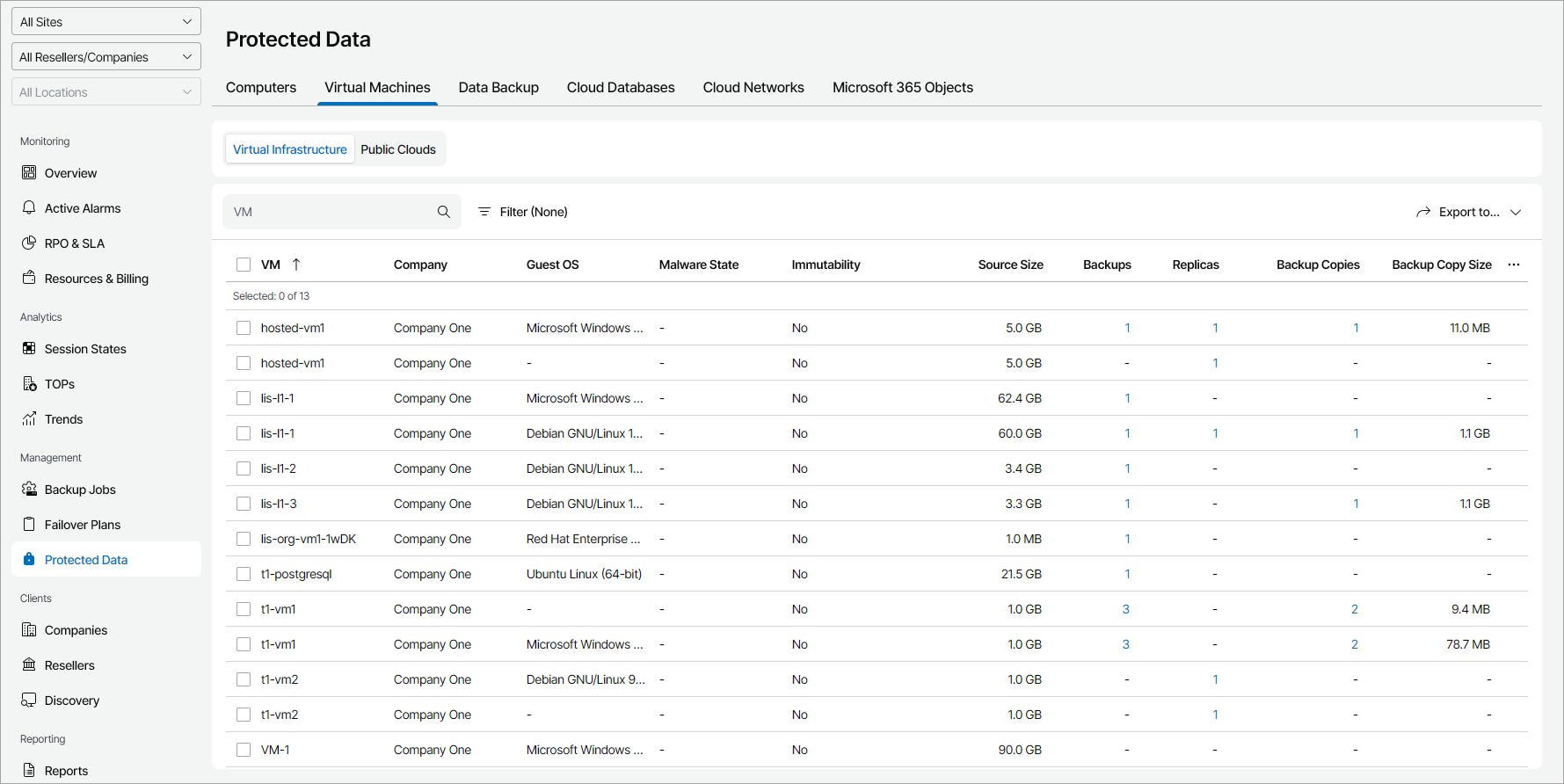Expand the Export to menu
This screenshot has width=1564, height=784.
pyautogui.click(x=1468, y=212)
